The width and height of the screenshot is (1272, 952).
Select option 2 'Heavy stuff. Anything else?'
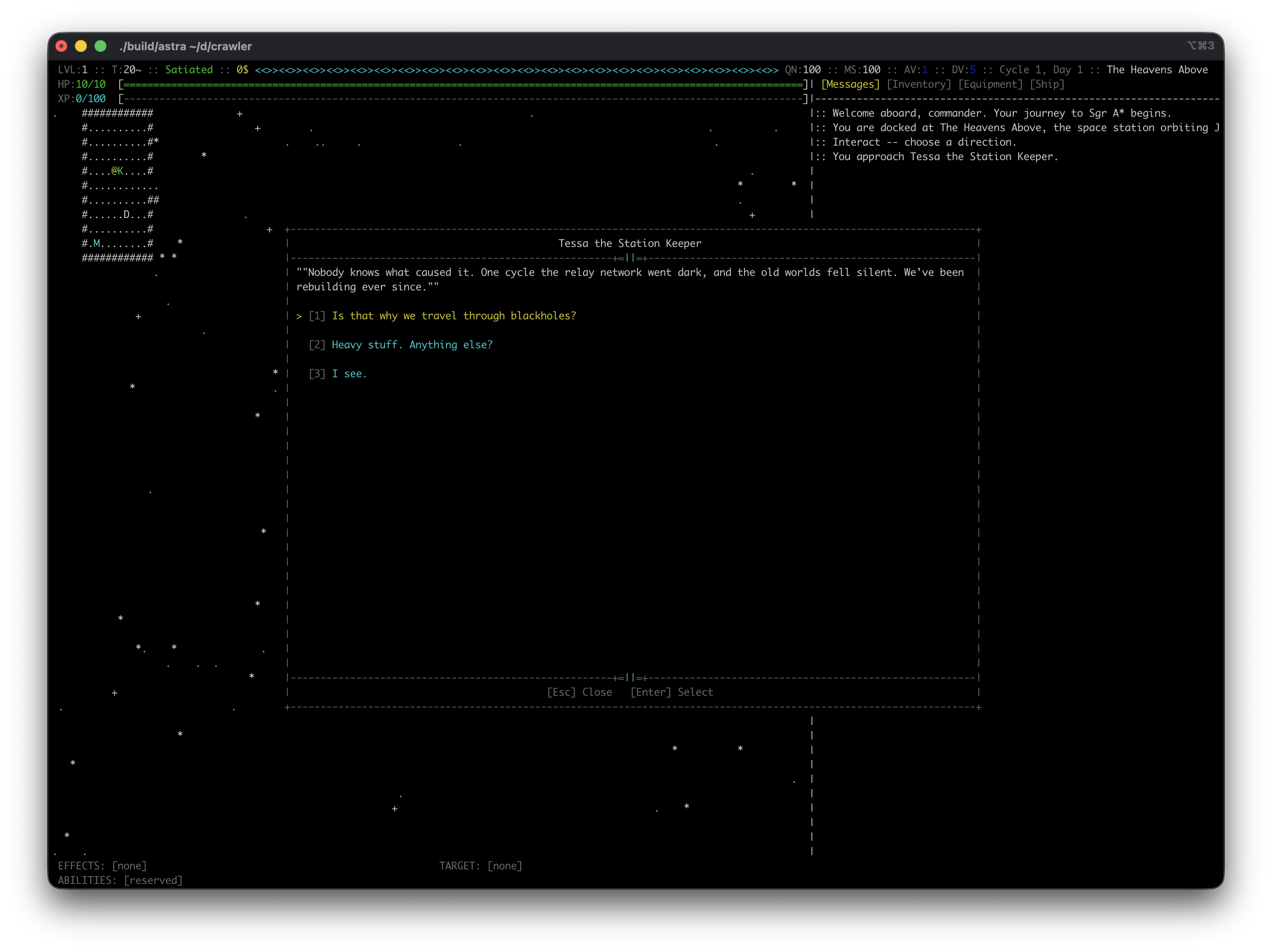pyautogui.click(x=412, y=344)
